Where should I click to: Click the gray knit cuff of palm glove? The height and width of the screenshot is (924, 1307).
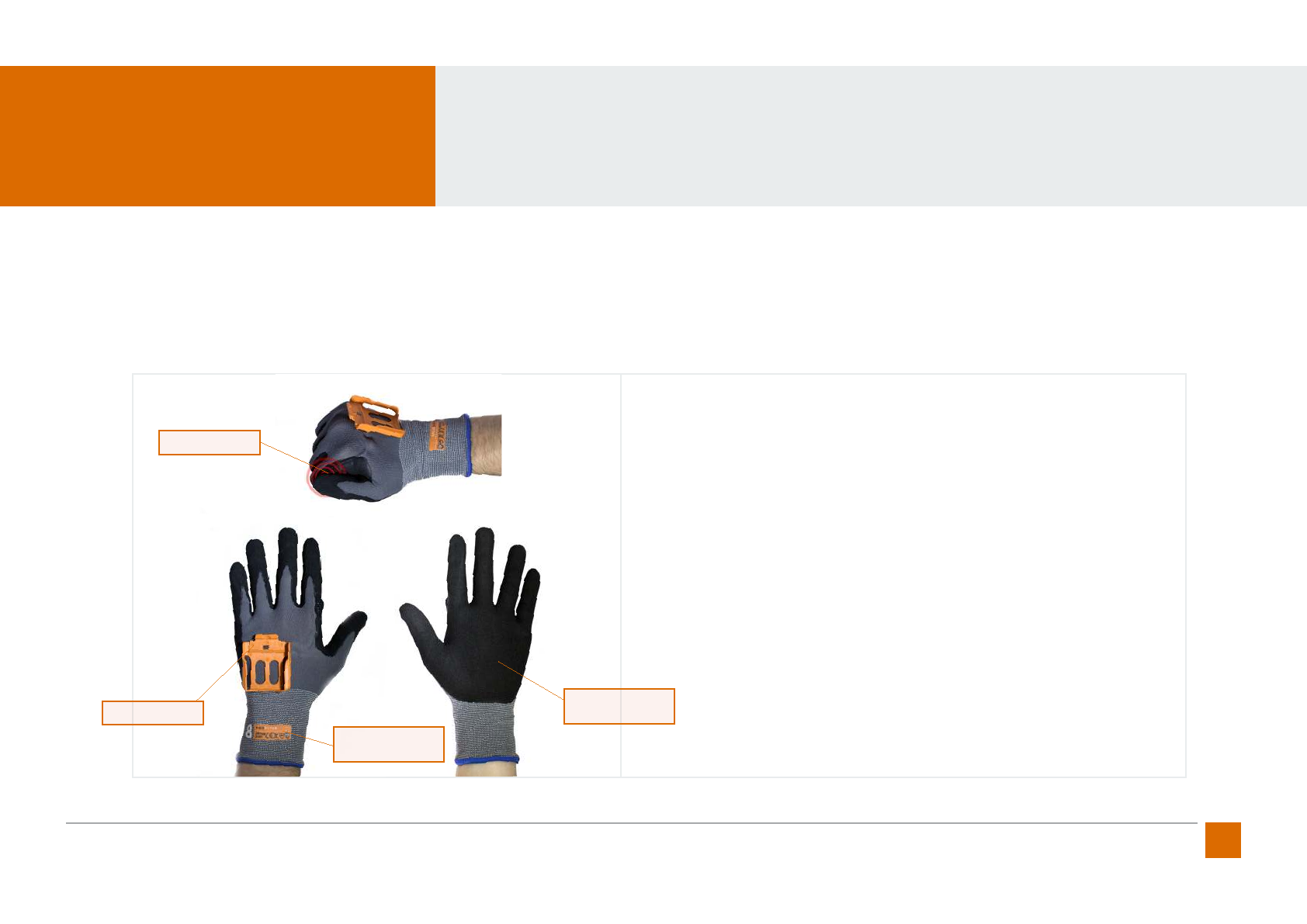click(485, 728)
